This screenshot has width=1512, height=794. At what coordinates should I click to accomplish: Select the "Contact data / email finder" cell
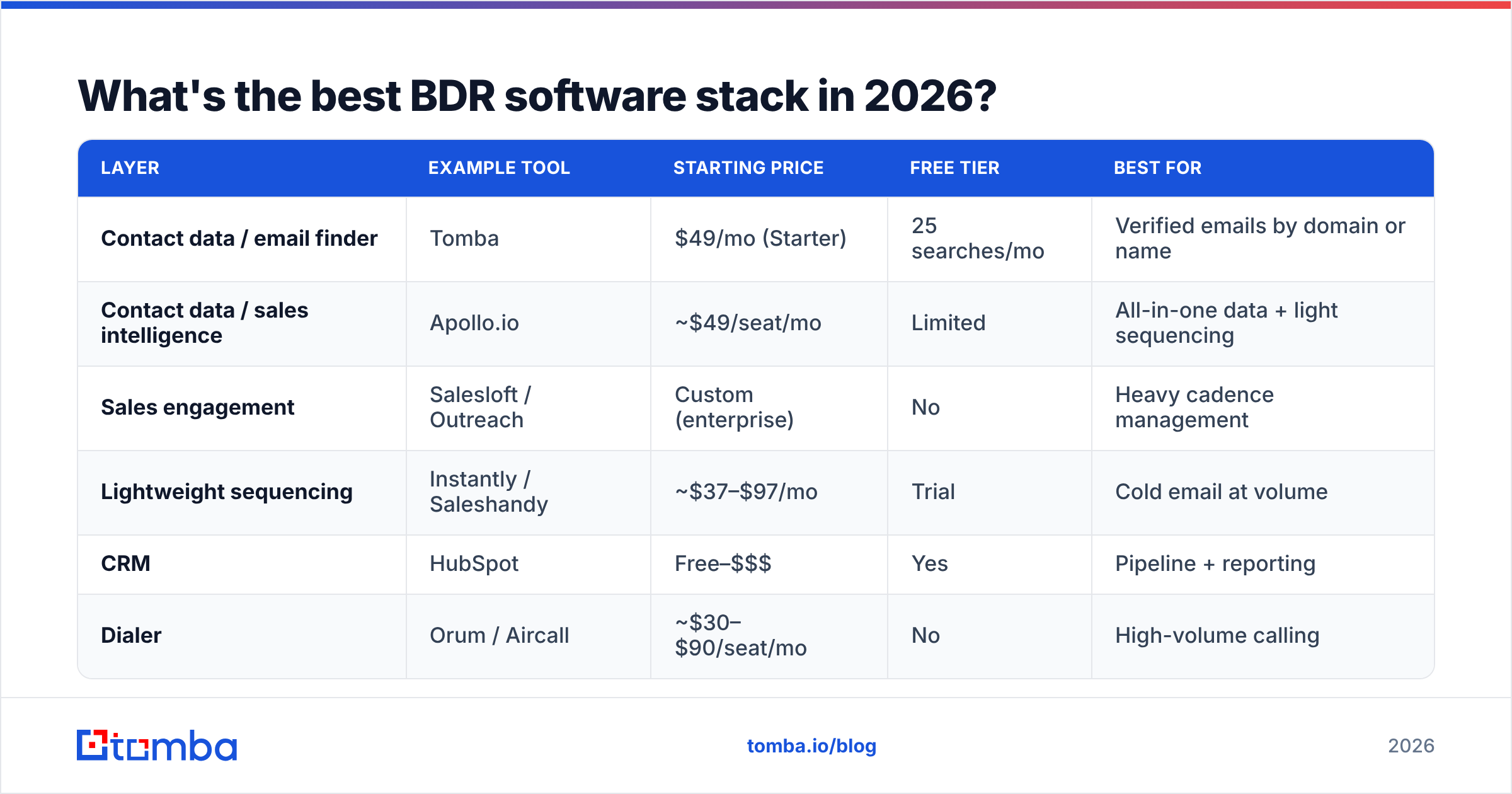coord(242,239)
